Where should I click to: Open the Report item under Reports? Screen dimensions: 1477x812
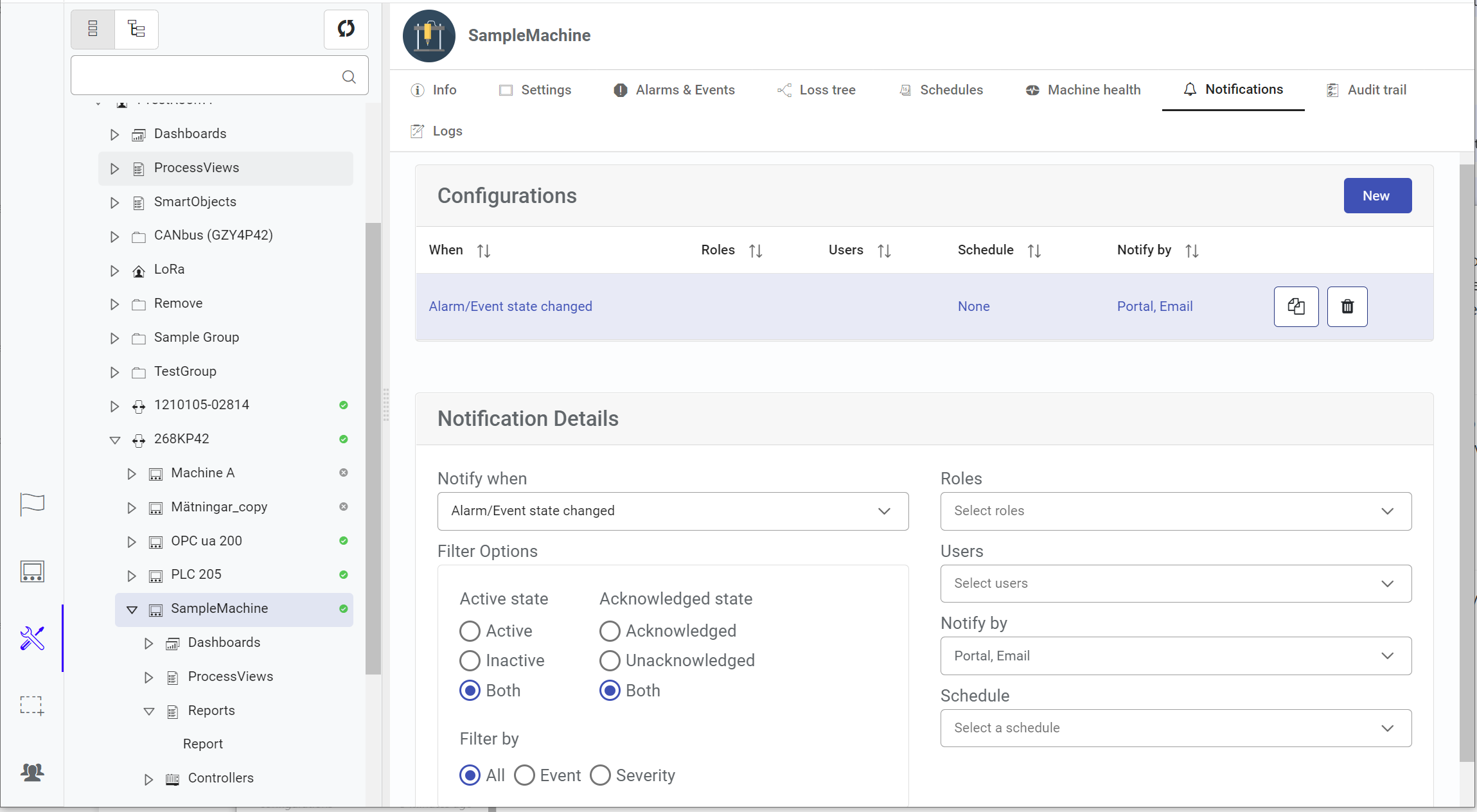[203, 745]
